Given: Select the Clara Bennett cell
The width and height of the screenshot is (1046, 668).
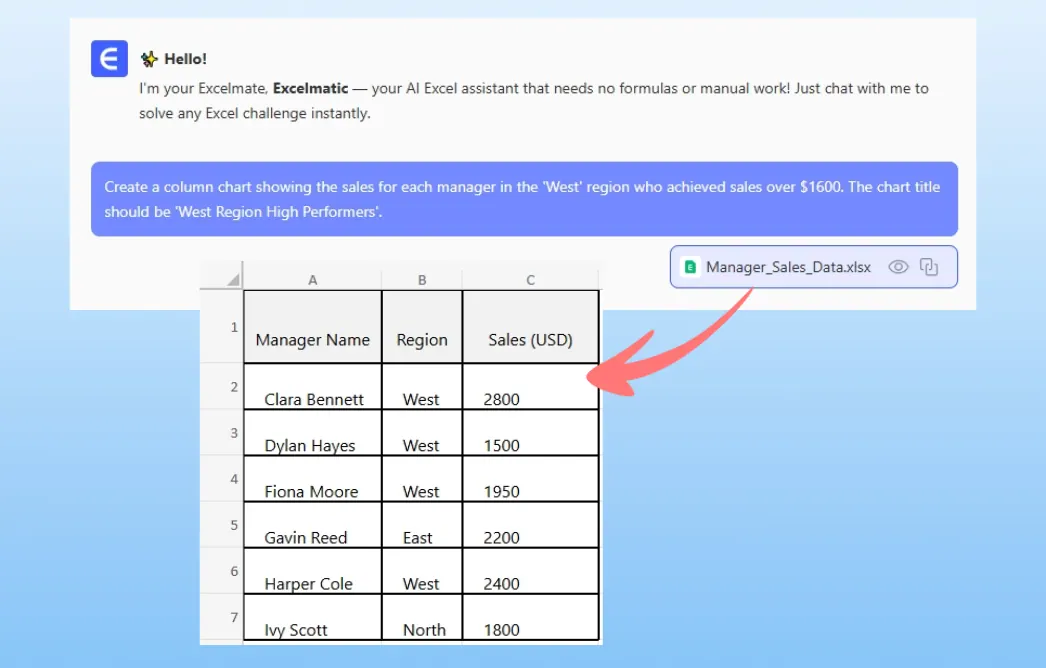Looking at the screenshot, I should pyautogui.click(x=313, y=398).
